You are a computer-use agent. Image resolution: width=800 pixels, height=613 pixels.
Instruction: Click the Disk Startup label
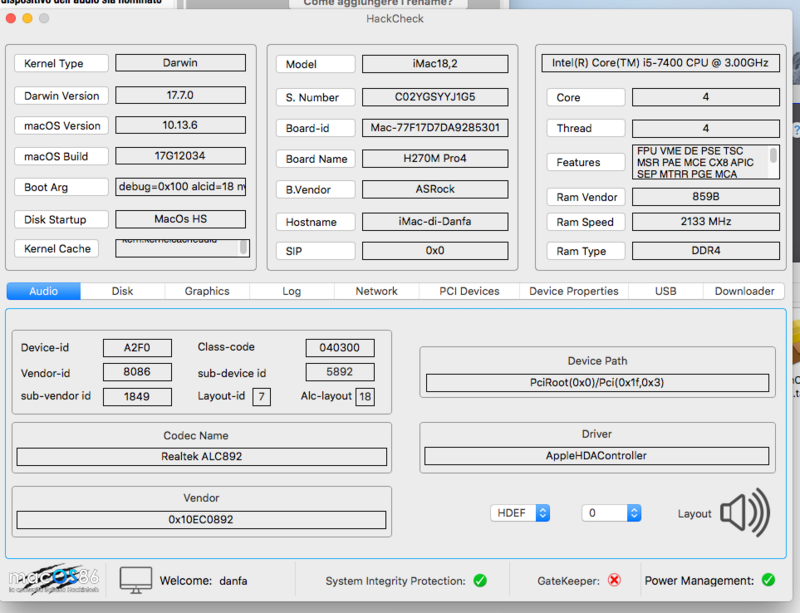click(x=61, y=219)
